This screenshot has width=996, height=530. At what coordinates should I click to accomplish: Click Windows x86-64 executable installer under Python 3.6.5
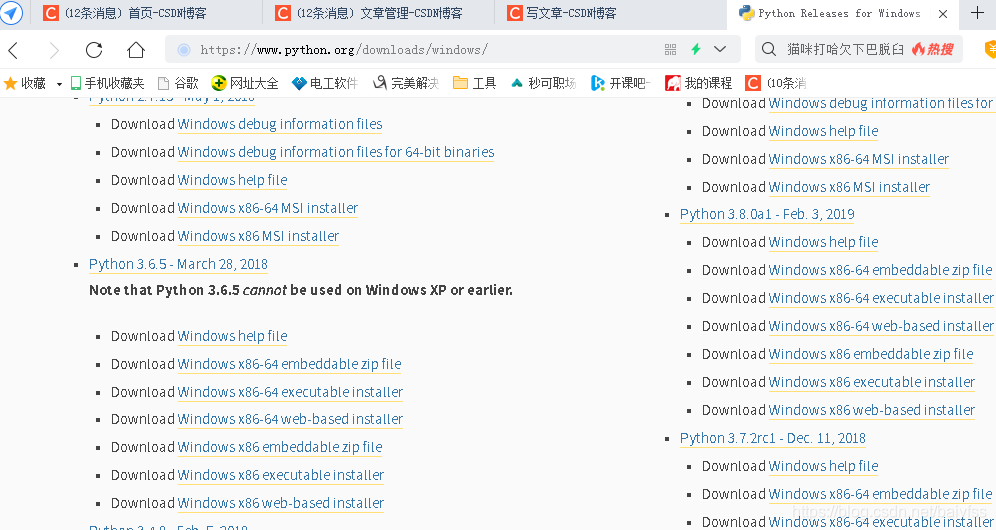click(x=290, y=392)
